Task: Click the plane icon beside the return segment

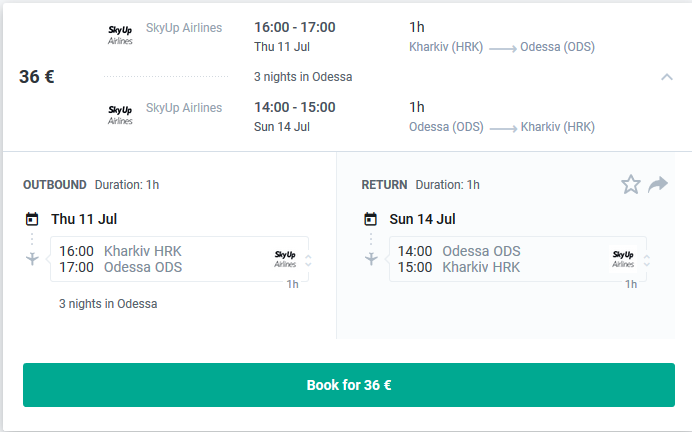Action: point(370,259)
